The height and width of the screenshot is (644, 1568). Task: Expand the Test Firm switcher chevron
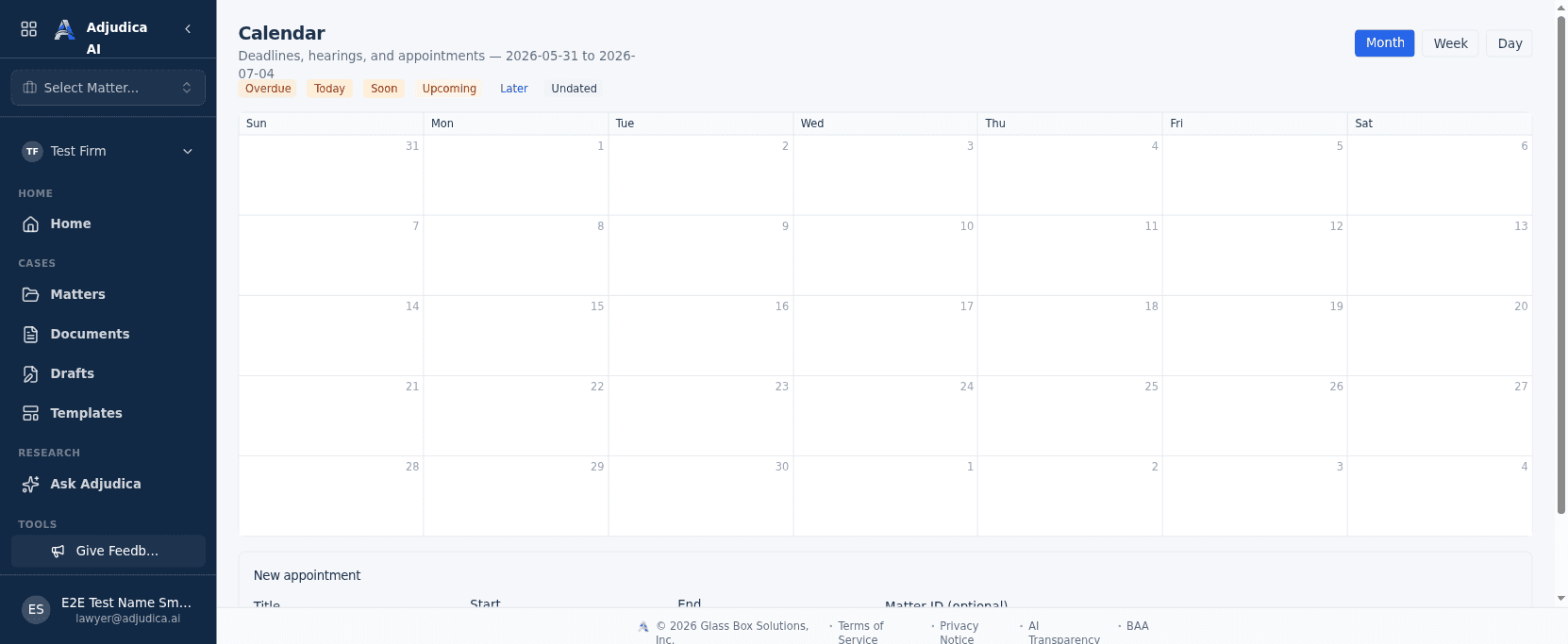(x=188, y=151)
